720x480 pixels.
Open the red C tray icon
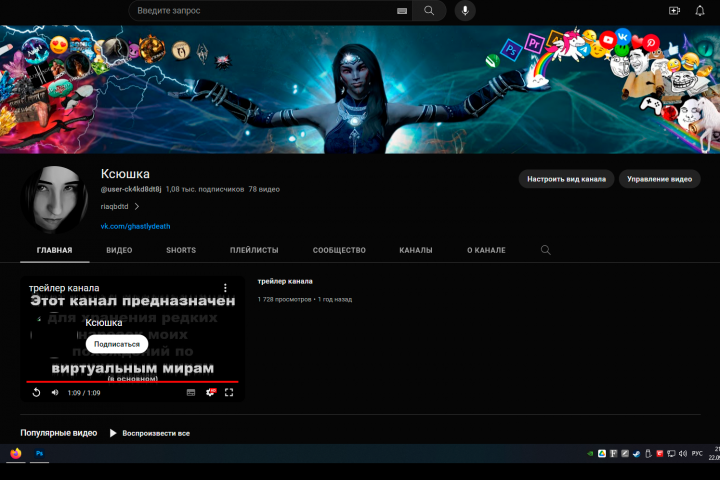(659, 454)
